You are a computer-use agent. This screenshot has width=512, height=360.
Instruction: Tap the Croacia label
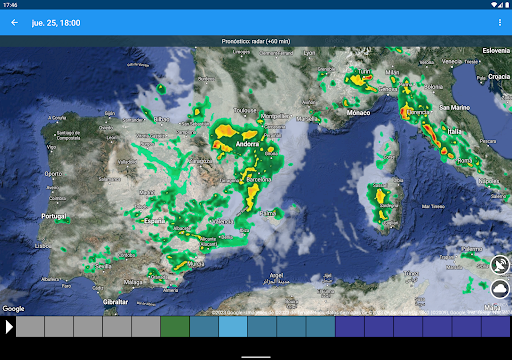tap(499, 77)
